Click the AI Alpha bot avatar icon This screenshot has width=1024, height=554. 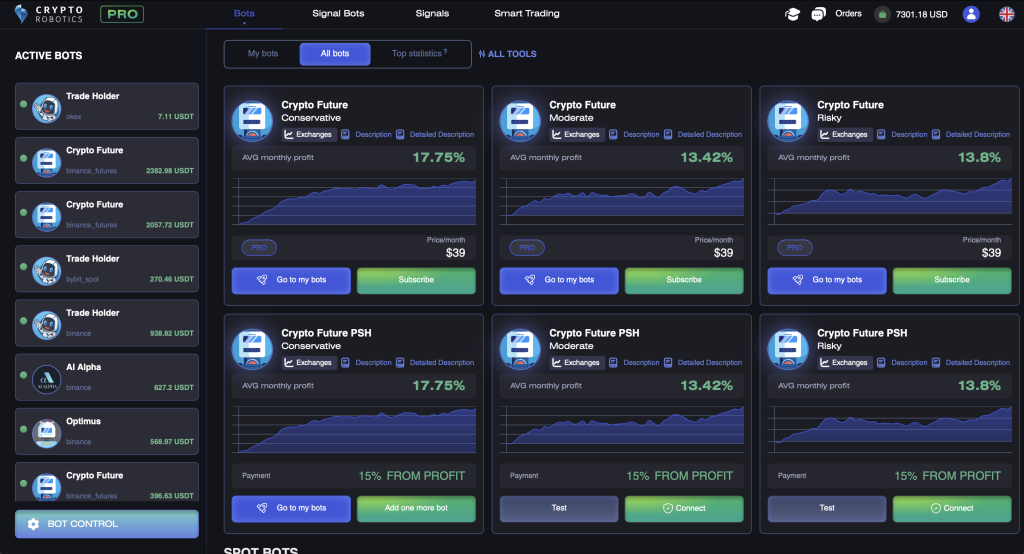46,379
